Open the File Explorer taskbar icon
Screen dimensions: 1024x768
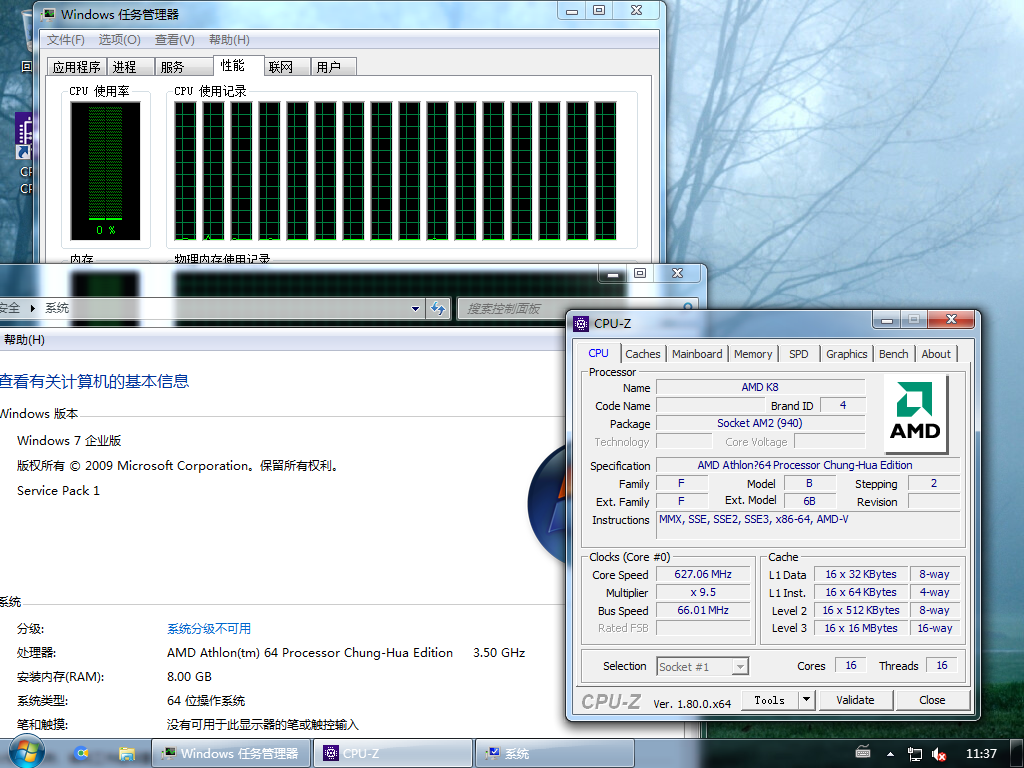click(x=126, y=753)
